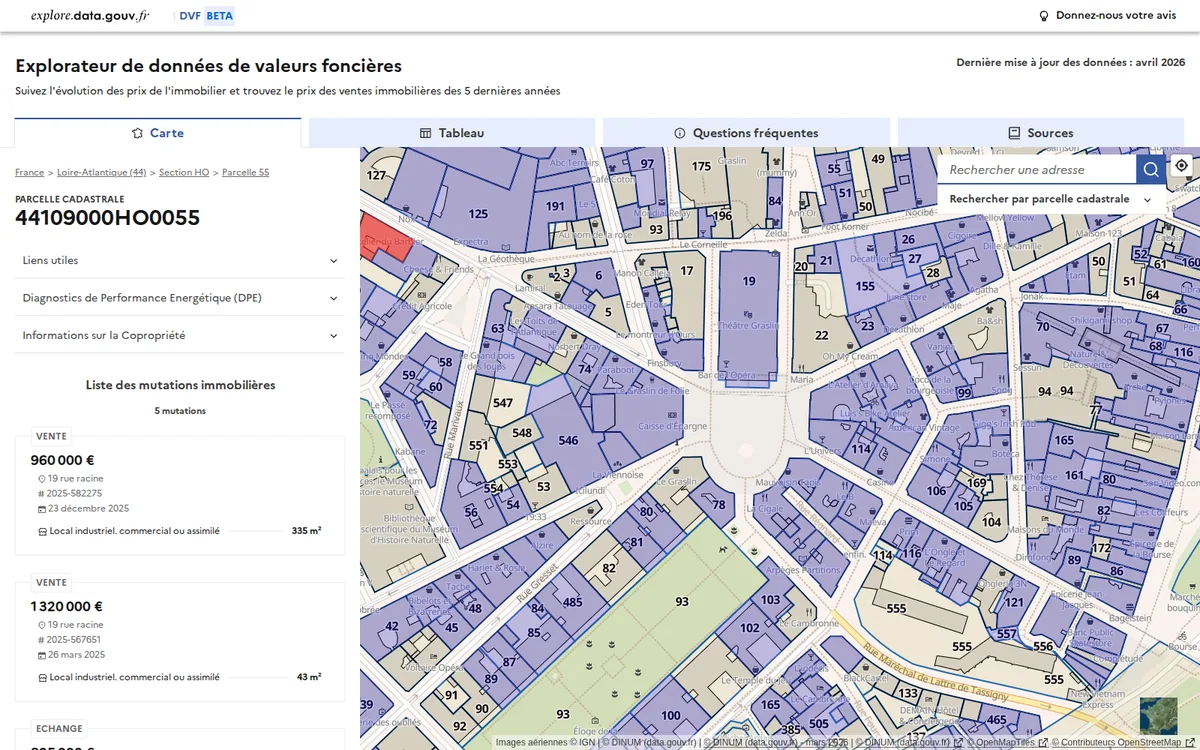Image resolution: width=1200 pixels, height=750 pixels.
Task: Click building icon in 43 m² row
Action: [42, 677]
